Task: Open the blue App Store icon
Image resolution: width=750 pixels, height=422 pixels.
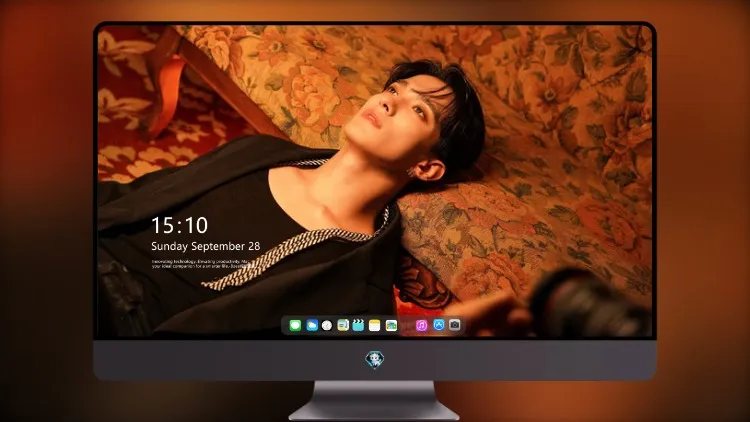Action: pyautogui.click(x=439, y=325)
